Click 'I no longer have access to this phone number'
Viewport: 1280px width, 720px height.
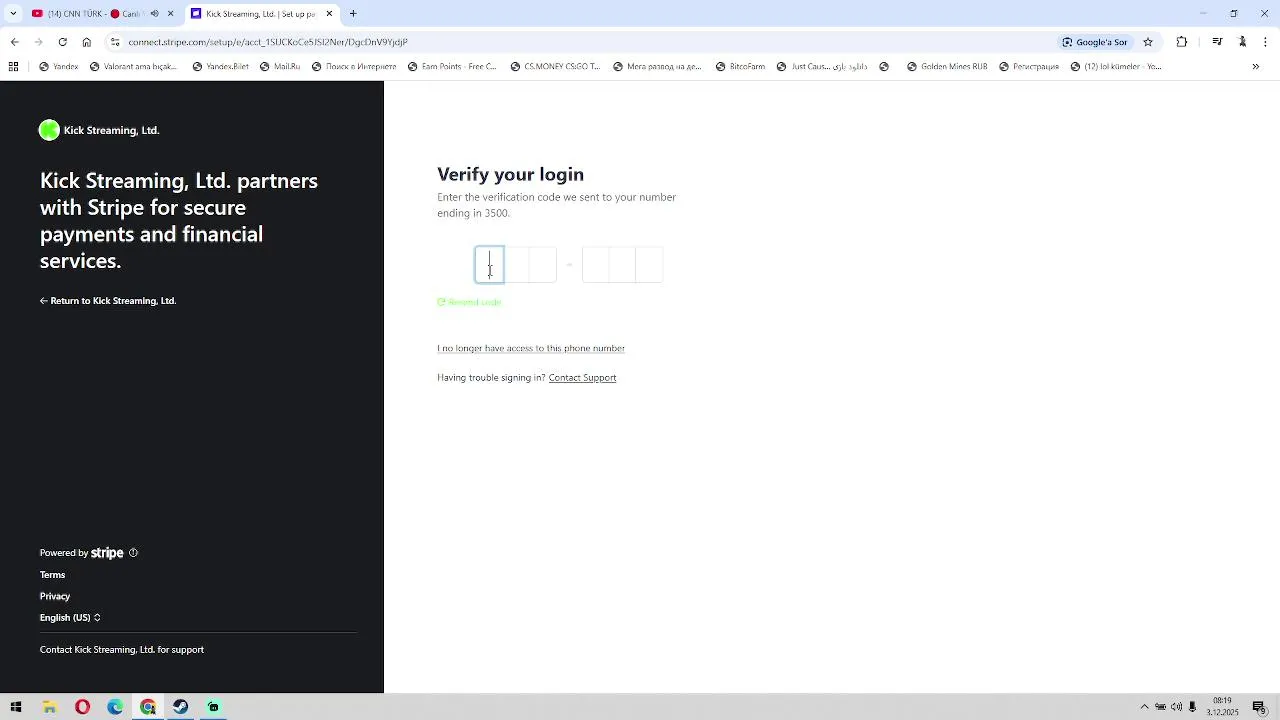click(531, 348)
